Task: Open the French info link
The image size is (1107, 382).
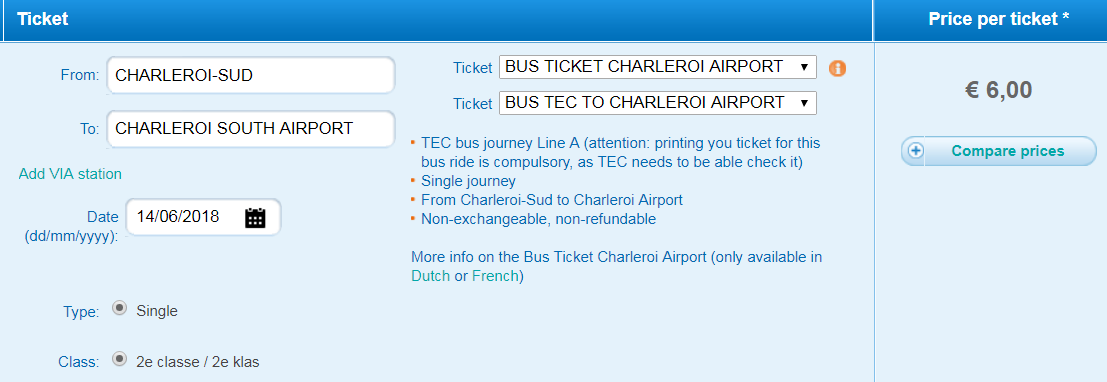Action: [x=495, y=276]
